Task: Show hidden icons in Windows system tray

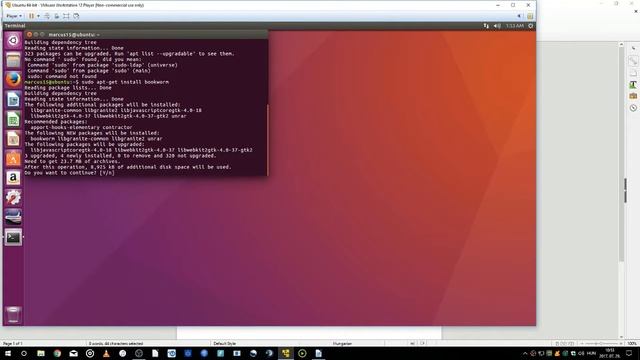Action: (x=525, y=353)
